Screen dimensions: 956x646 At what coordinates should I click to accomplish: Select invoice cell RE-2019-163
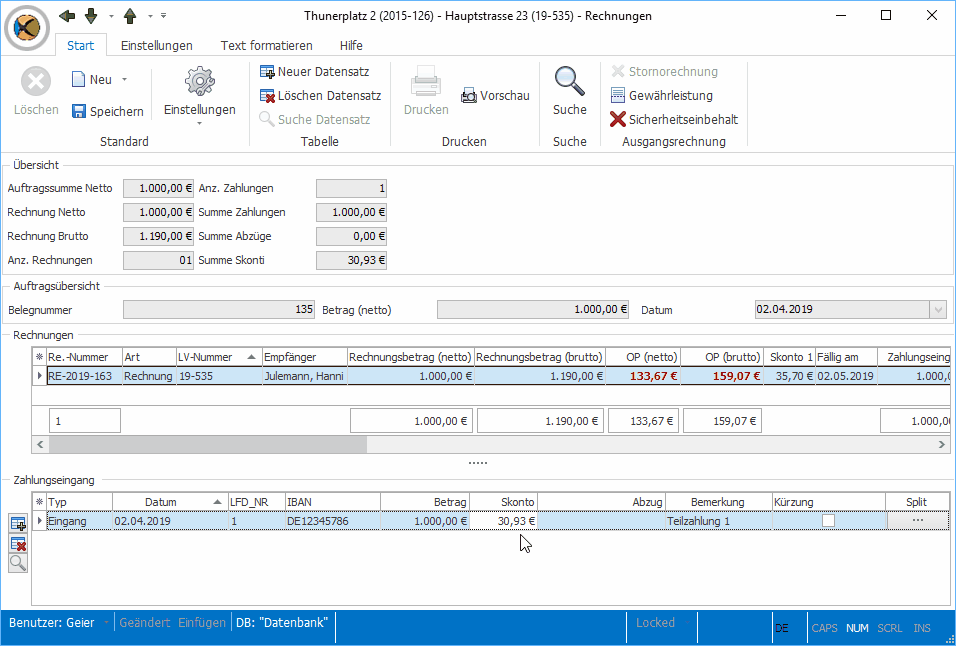tap(84, 376)
